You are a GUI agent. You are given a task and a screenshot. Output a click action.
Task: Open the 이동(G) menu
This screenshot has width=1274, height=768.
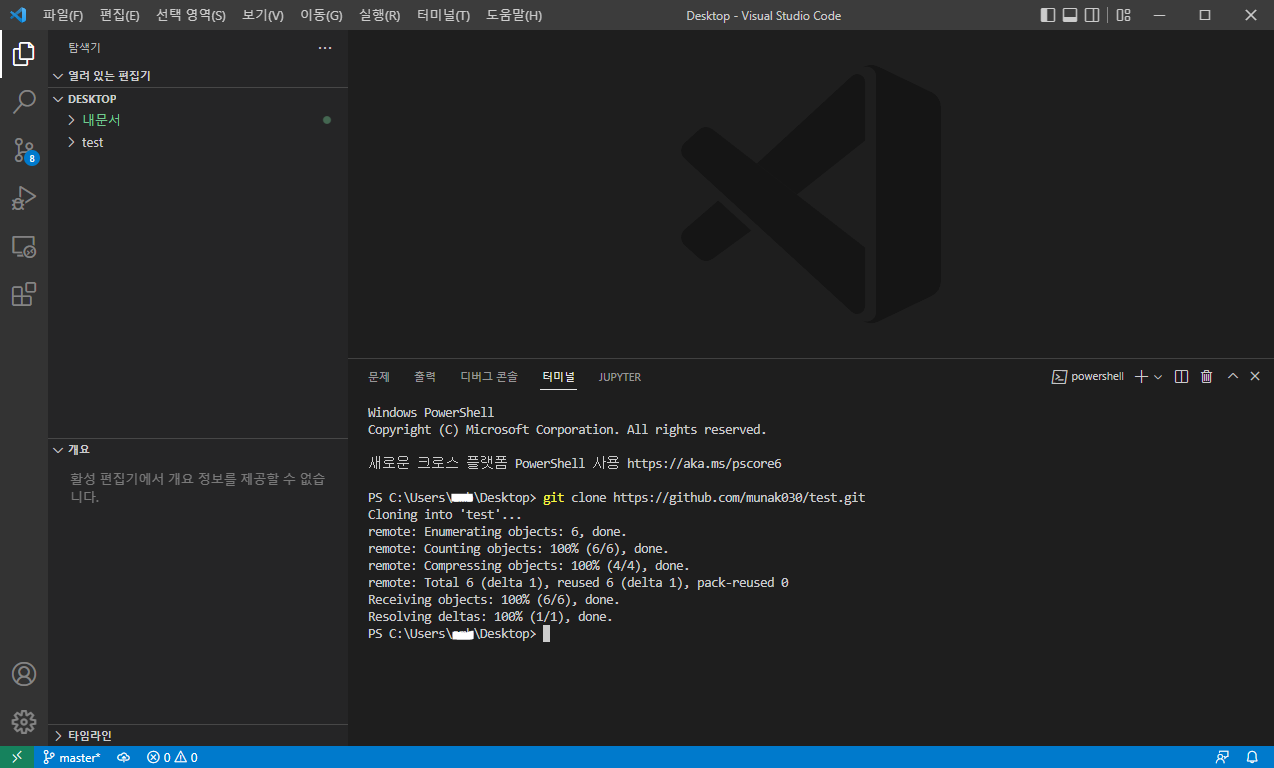tap(321, 15)
